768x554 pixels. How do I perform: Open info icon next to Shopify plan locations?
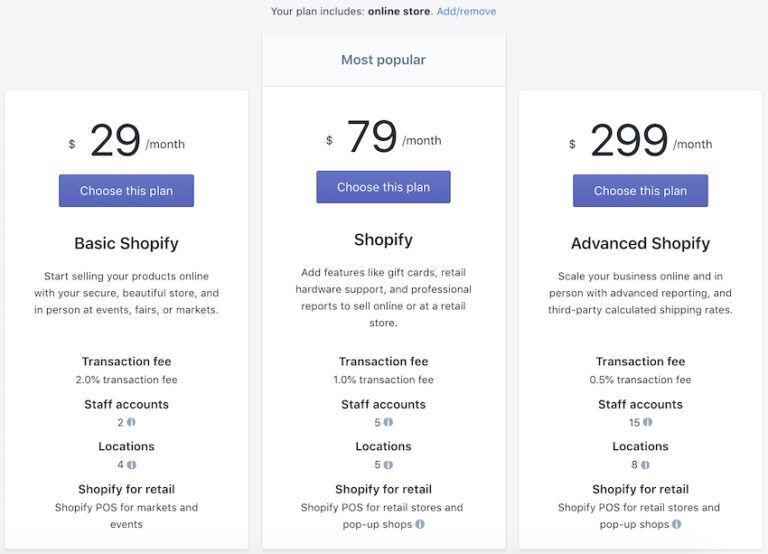pos(388,465)
